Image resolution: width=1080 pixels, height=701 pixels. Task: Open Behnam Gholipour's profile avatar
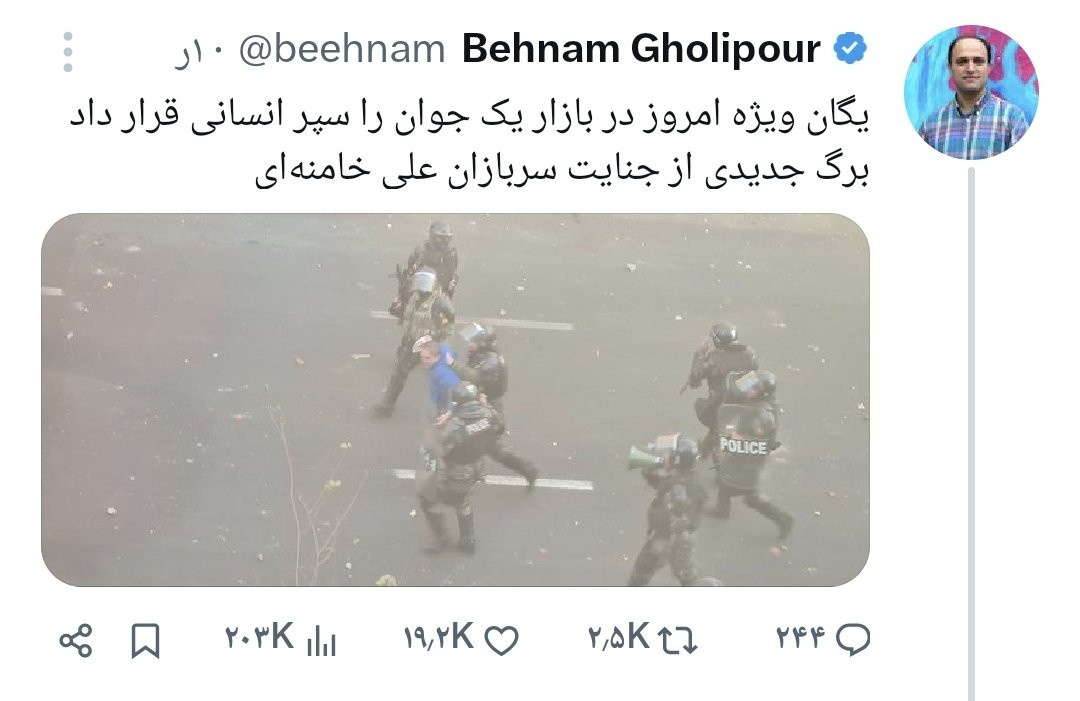coord(971,92)
